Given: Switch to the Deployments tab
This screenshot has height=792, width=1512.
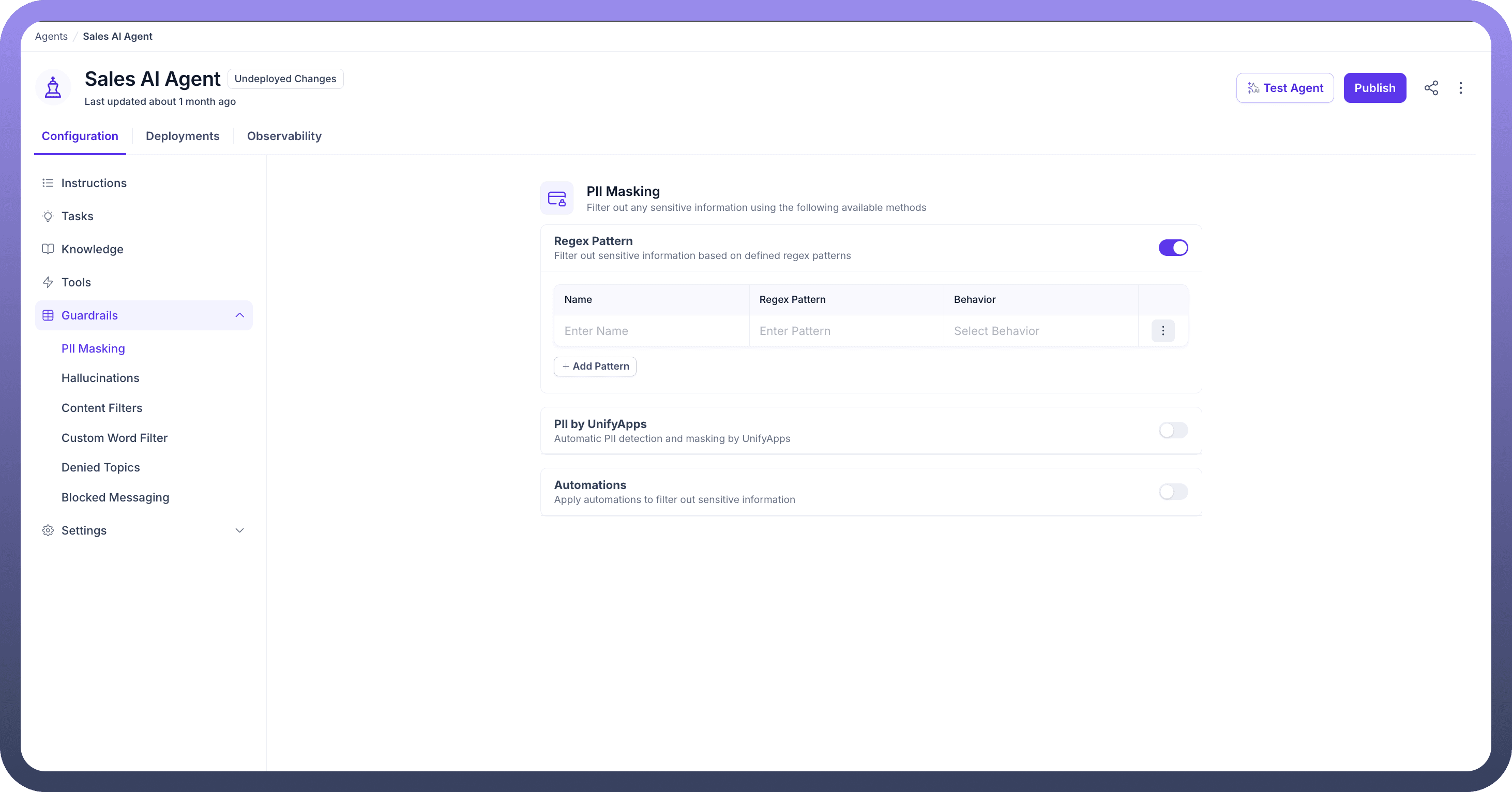Looking at the screenshot, I should click(183, 136).
